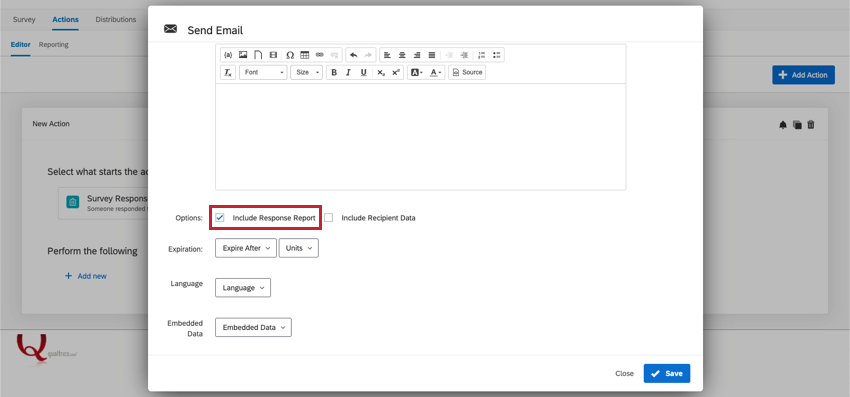Open the text color picker

436,72
